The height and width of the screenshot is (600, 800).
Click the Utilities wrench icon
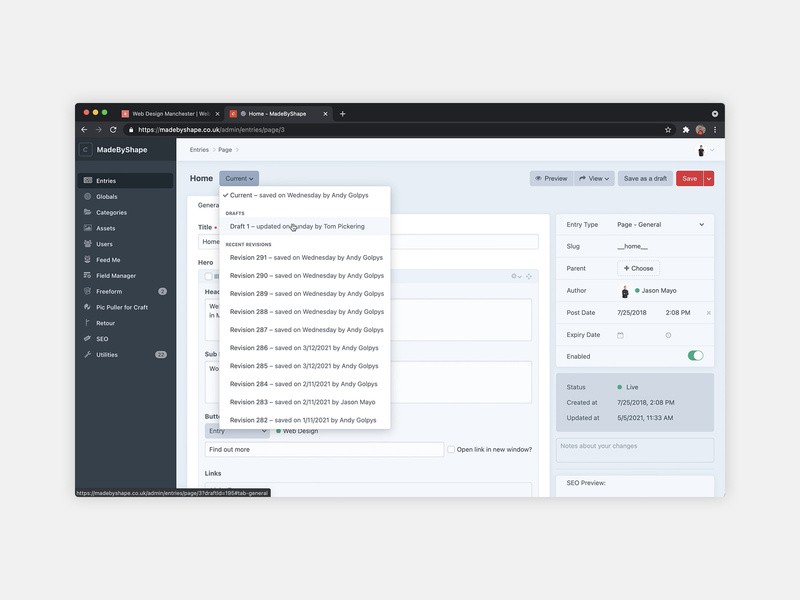[89, 354]
